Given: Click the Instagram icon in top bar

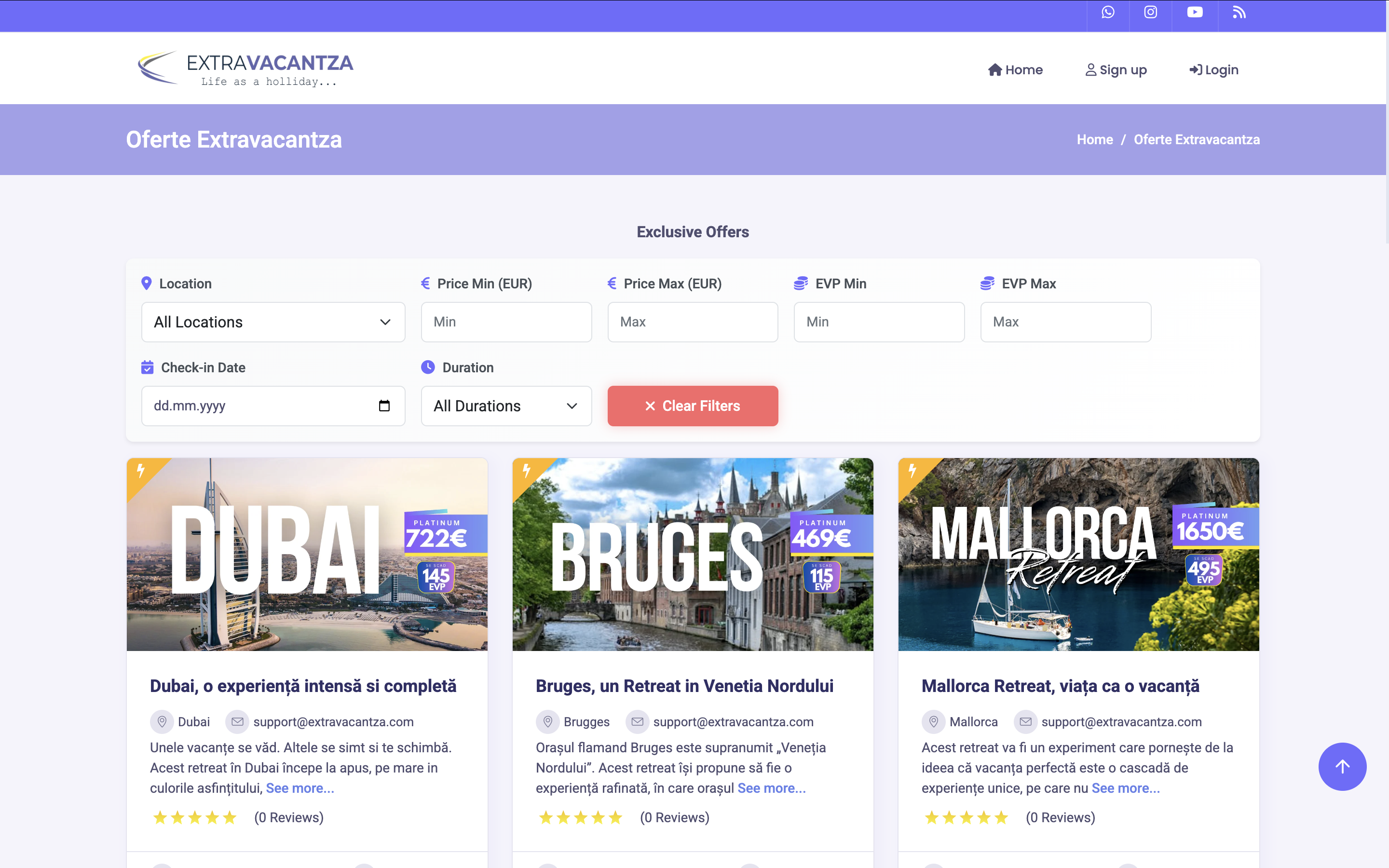Looking at the screenshot, I should pyautogui.click(x=1150, y=13).
